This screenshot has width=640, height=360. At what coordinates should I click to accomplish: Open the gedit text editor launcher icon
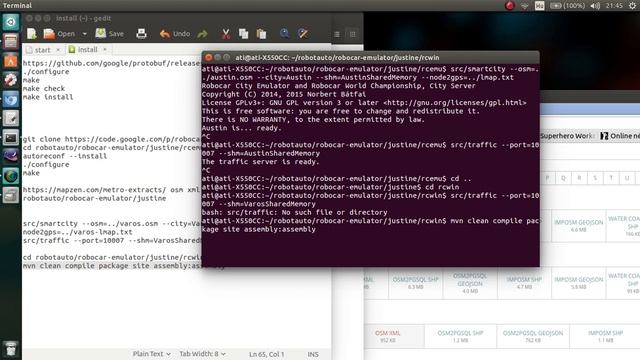point(11,119)
